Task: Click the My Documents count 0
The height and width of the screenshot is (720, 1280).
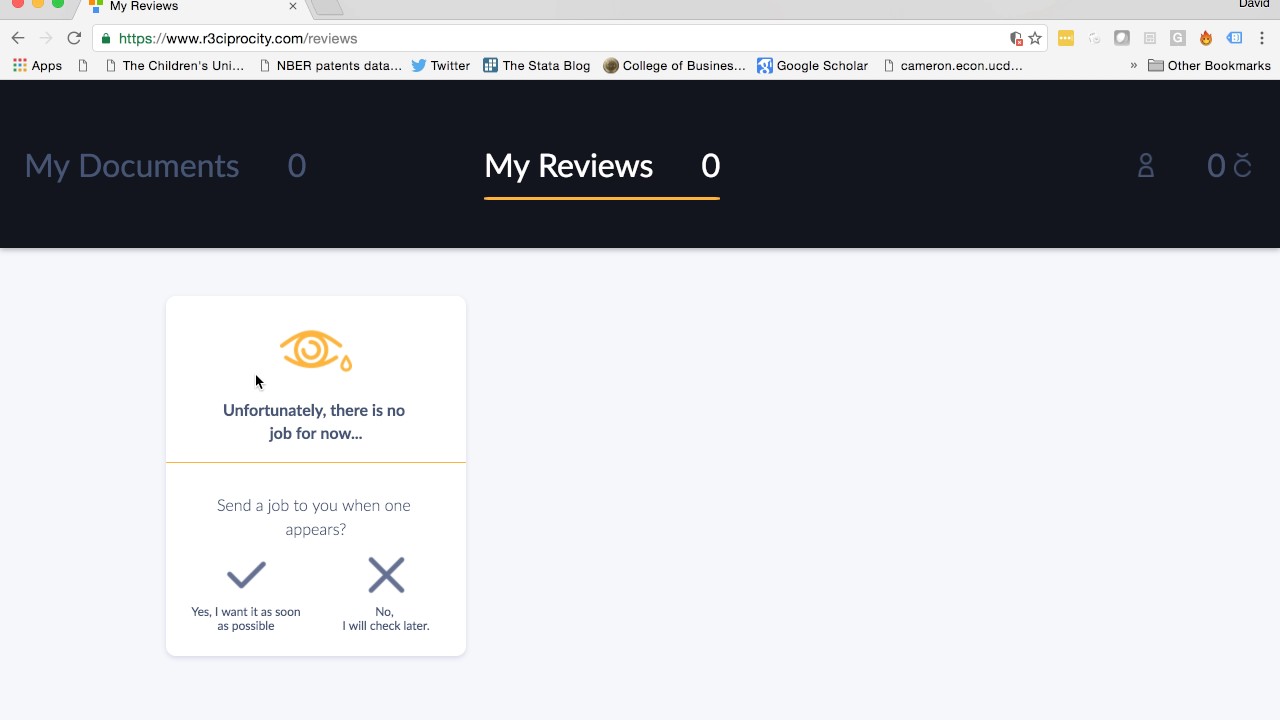Action: [297, 165]
